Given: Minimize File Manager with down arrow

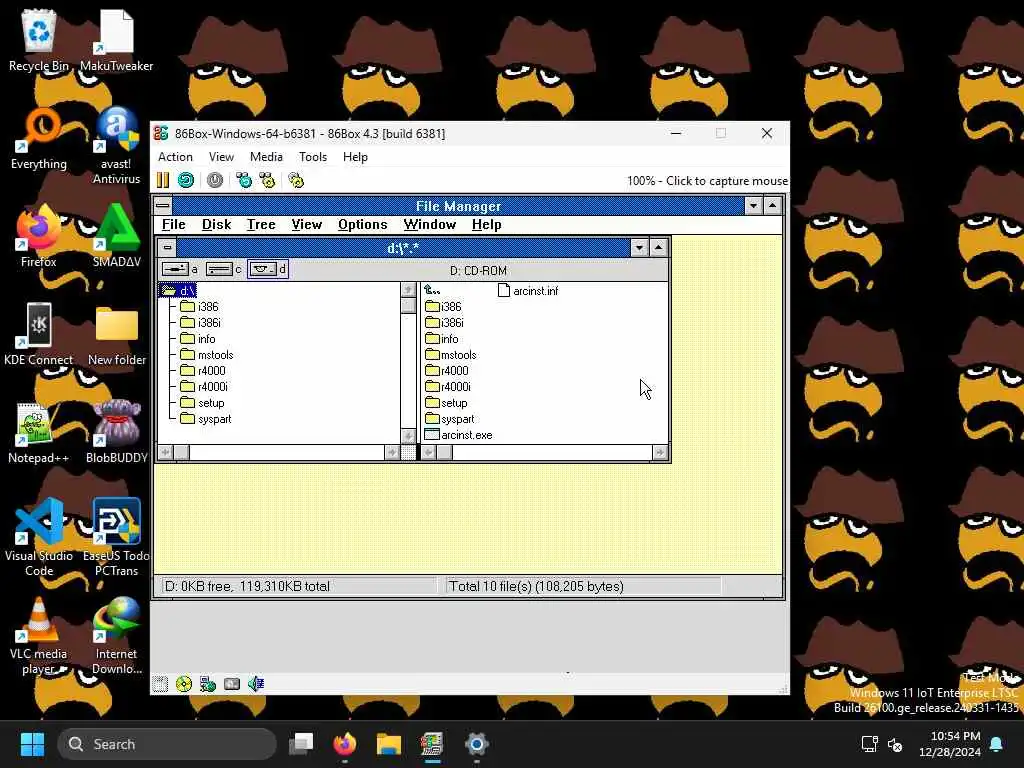Looking at the screenshot, I should point(753,206).
